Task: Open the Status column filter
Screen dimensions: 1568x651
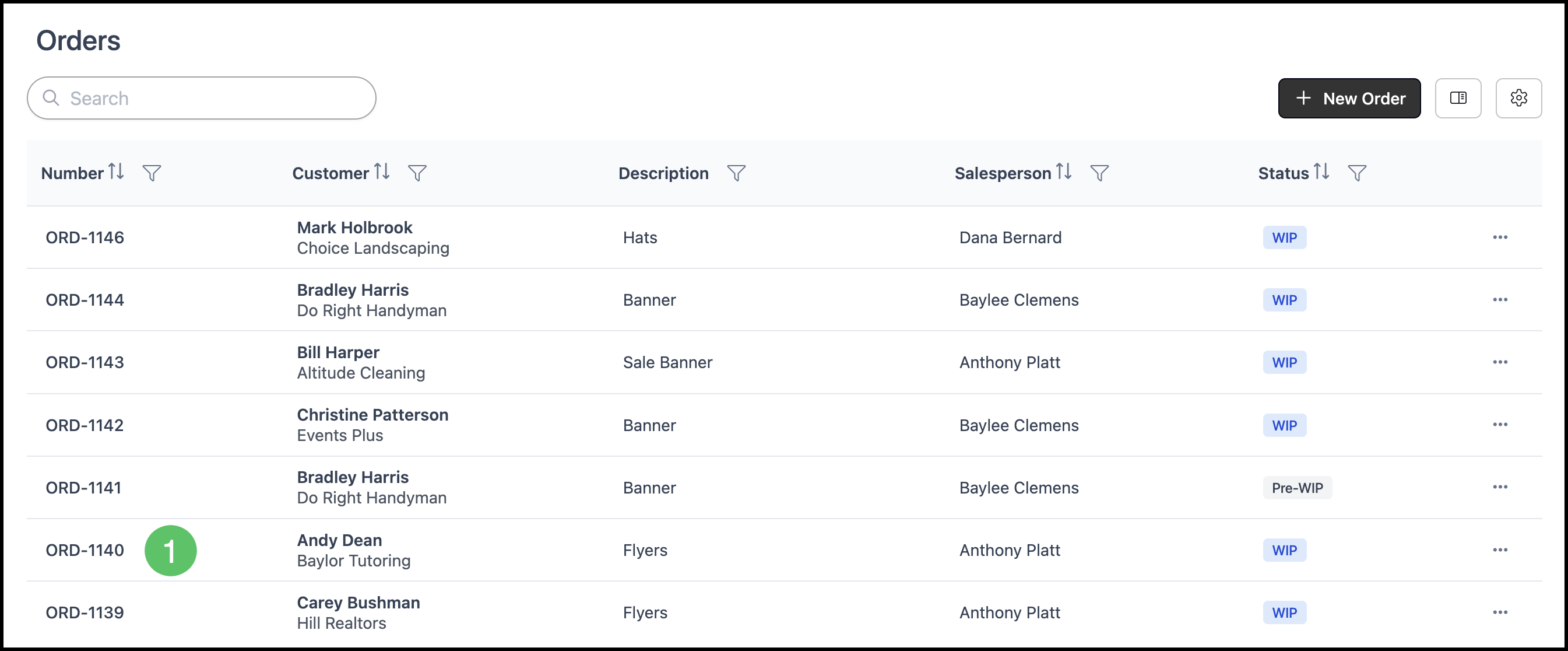Action: point(1357,174)
